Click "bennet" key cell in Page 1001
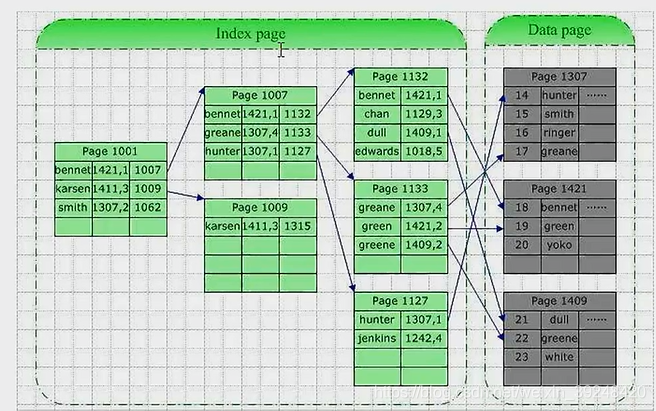Viewport: 656px width, 411px height. click(x=73, y=170)
